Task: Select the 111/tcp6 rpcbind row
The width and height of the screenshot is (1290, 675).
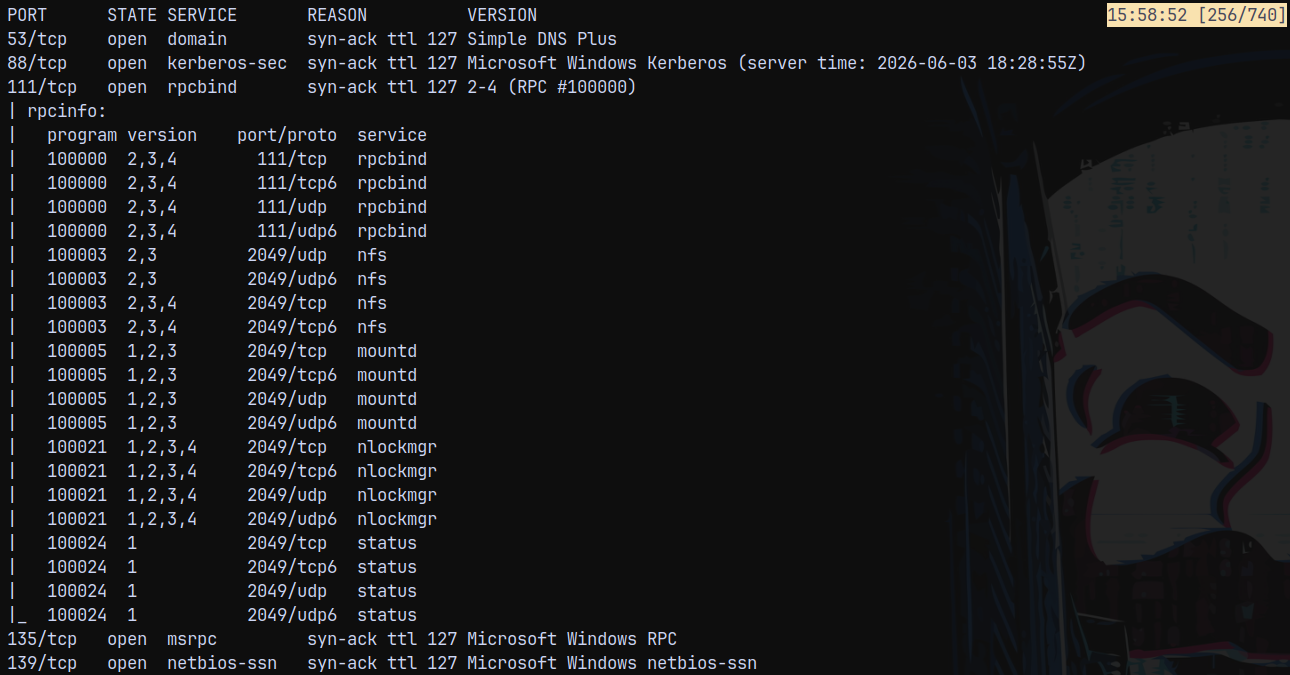Action: pyautogui.click(x=237, y=183)
